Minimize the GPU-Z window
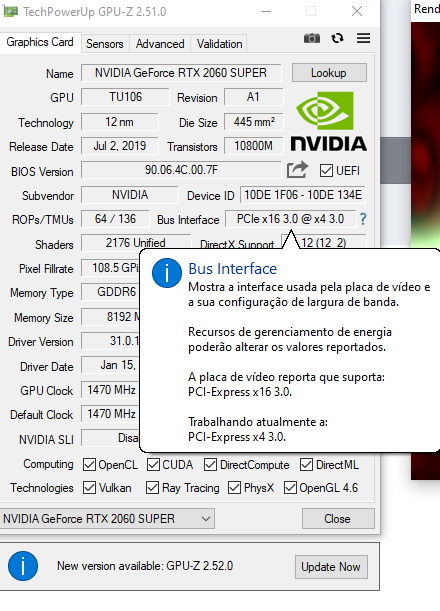 point(266,12)
